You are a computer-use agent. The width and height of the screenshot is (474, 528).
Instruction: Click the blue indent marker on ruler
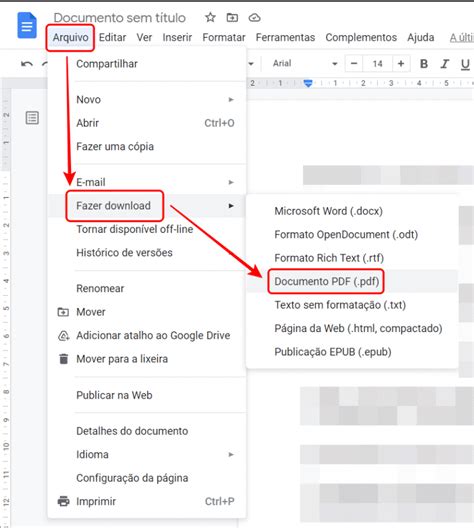[308, 83]
